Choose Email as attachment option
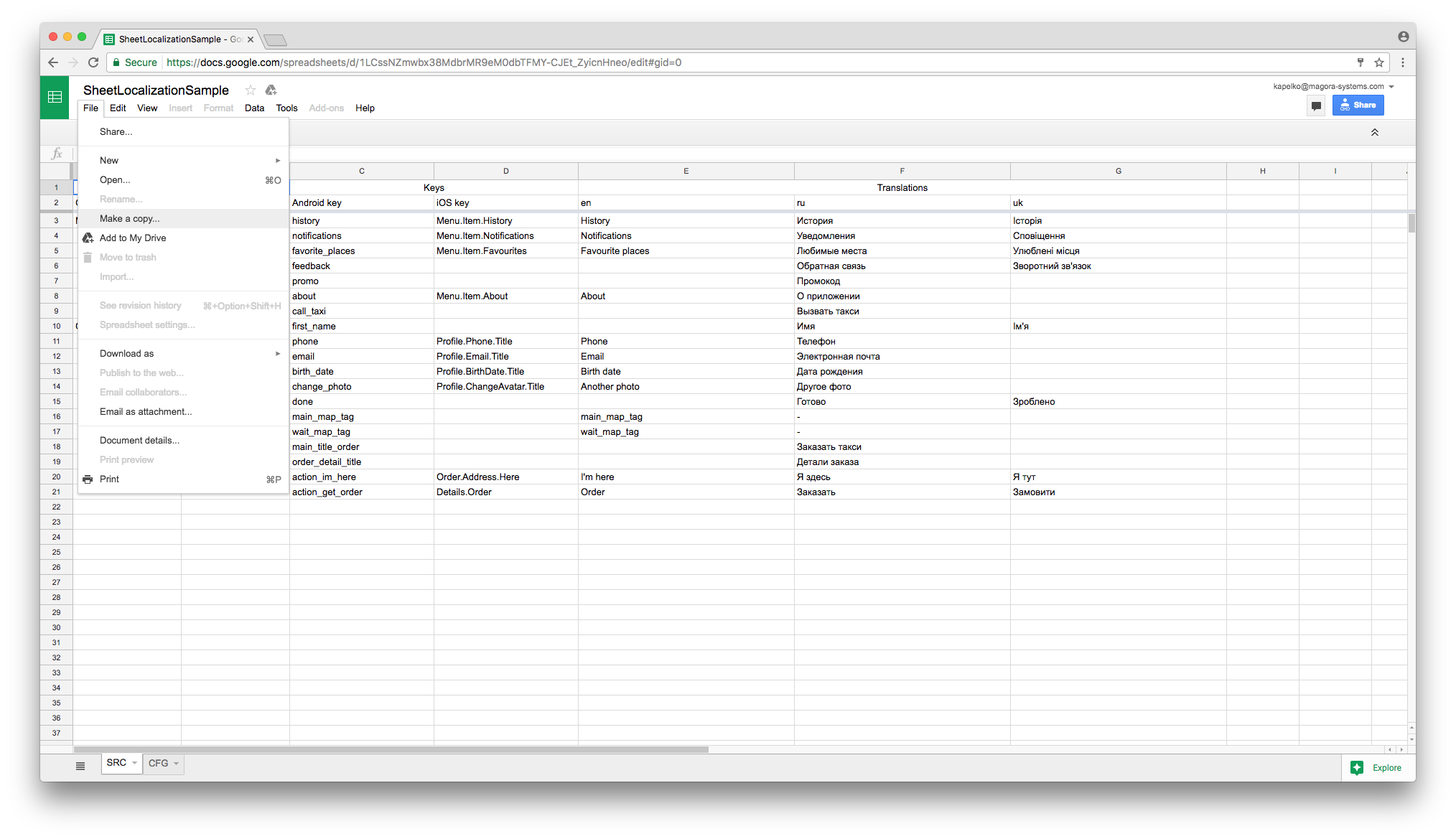 click(146, 411)
